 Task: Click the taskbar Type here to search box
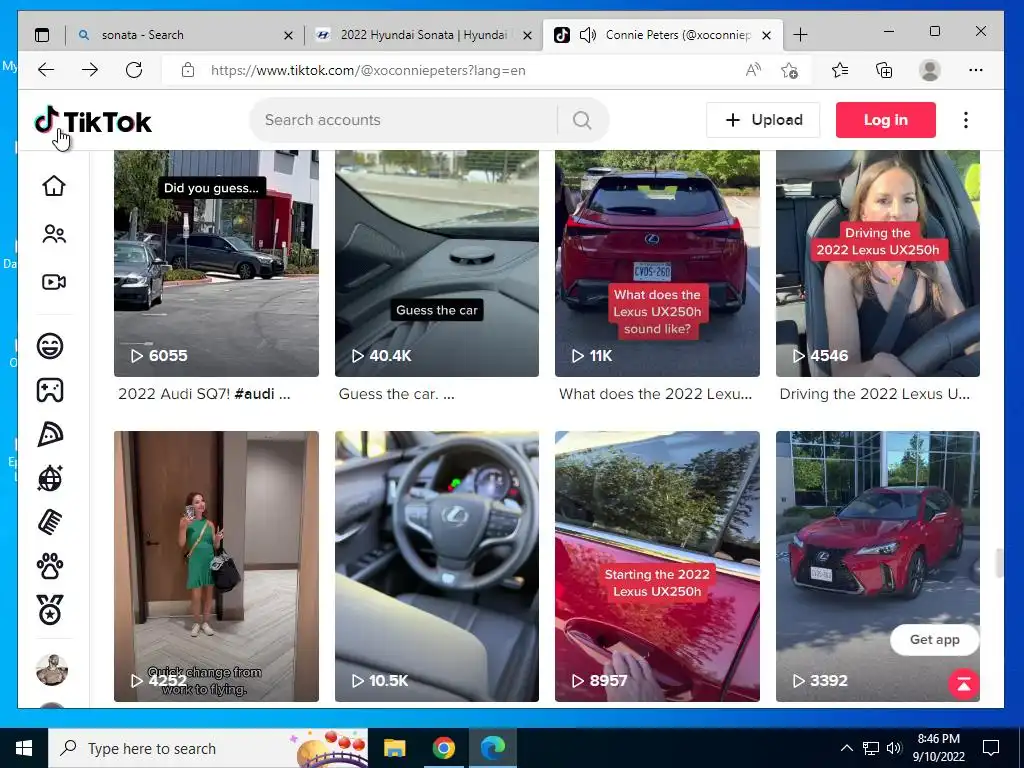click(x=208, y=748)
